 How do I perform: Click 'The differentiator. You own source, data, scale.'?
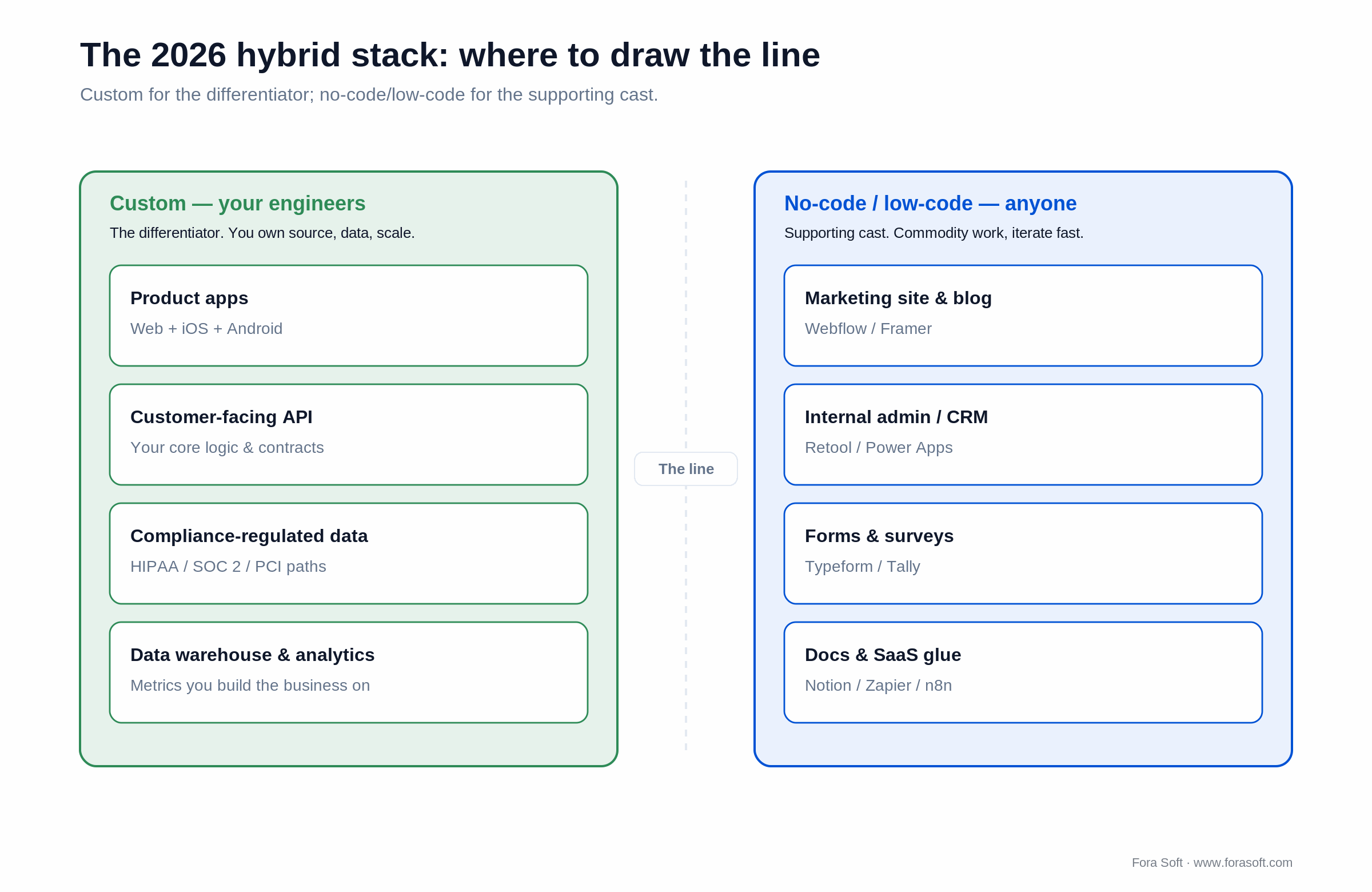(x=262, y=233)
